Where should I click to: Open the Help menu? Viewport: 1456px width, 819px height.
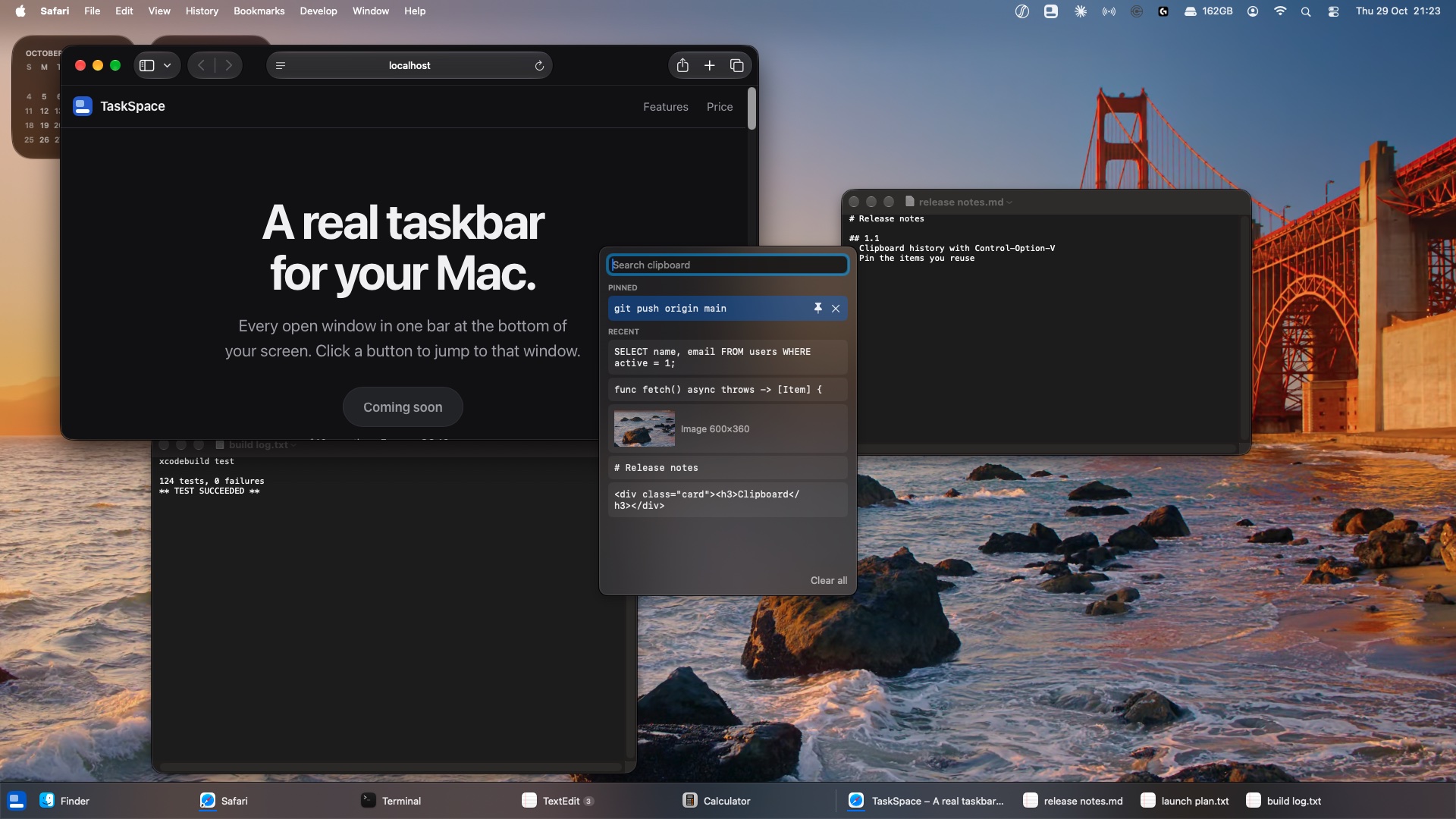415,11
